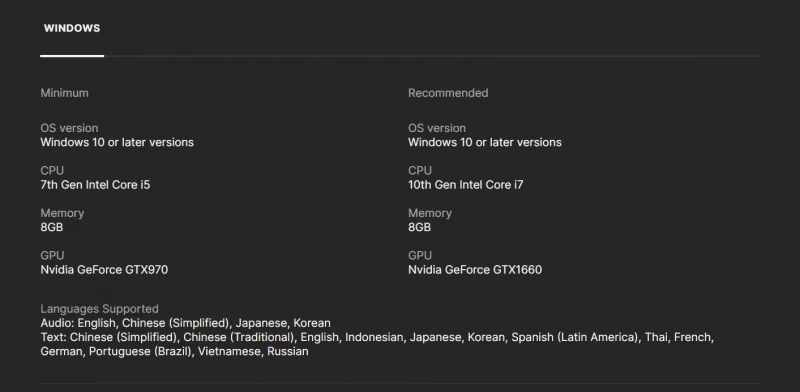800x392 pixels.
Task: Click the minimum CPU label
Action: click(x=52, y=170)
